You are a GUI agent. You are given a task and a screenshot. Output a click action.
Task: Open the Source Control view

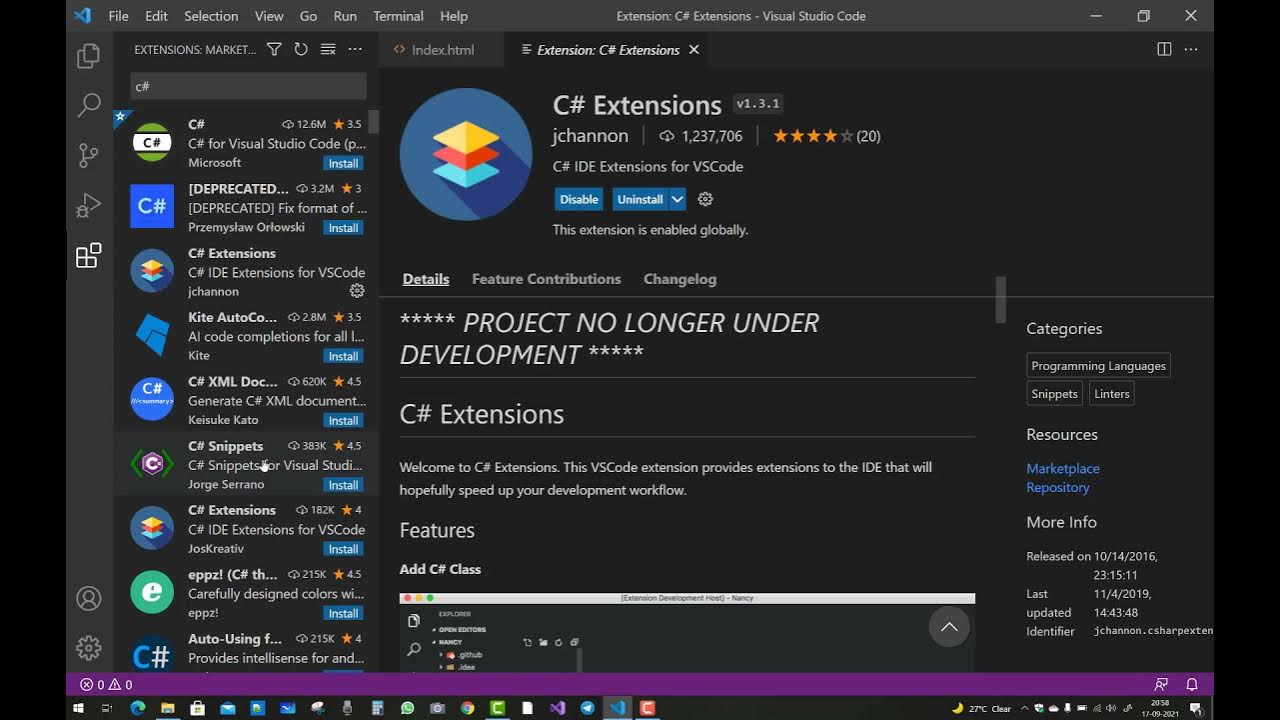point(88,155)
